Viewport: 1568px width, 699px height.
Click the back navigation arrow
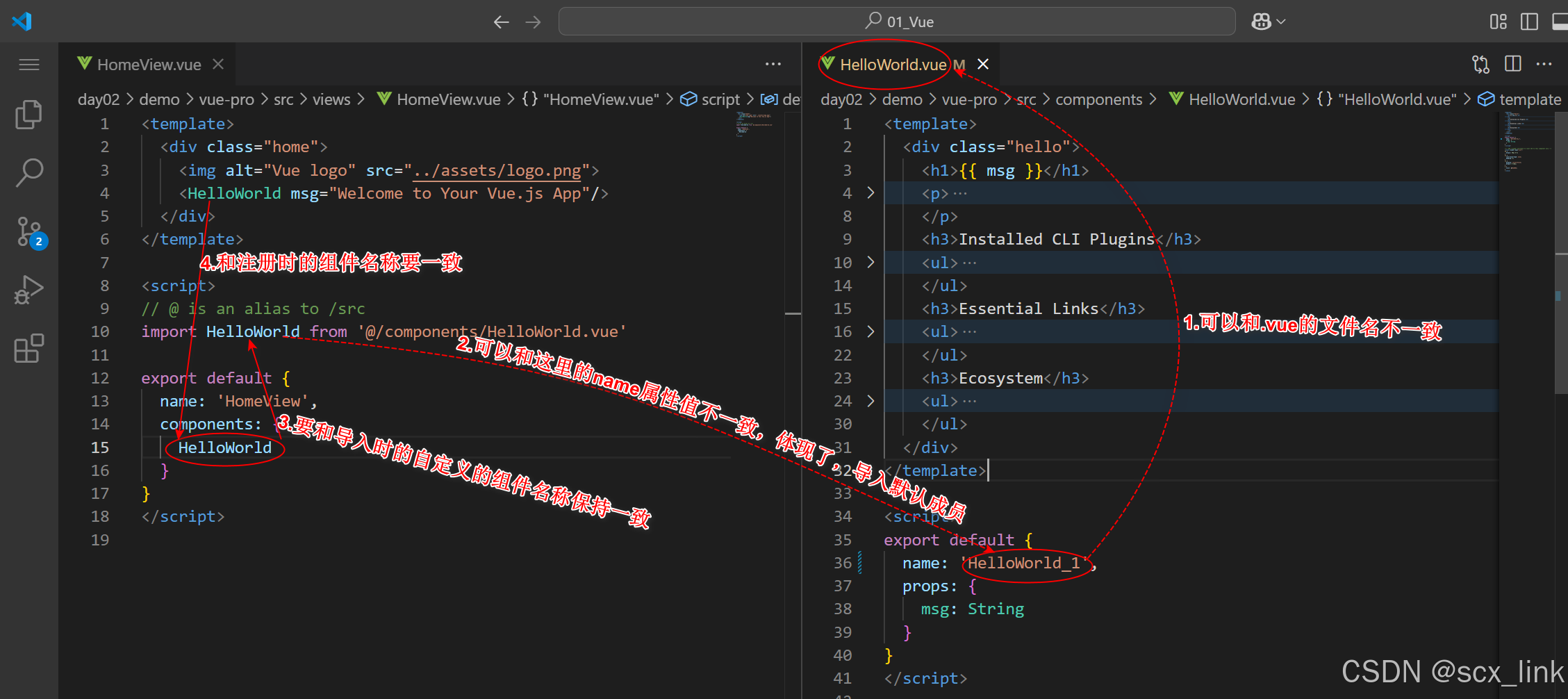(x=500, y=22)
